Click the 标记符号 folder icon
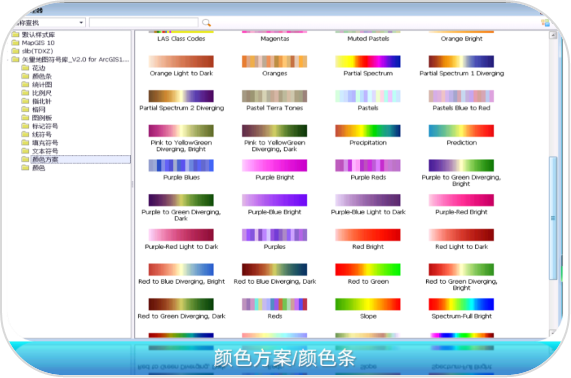 click(x=25, y=126)
